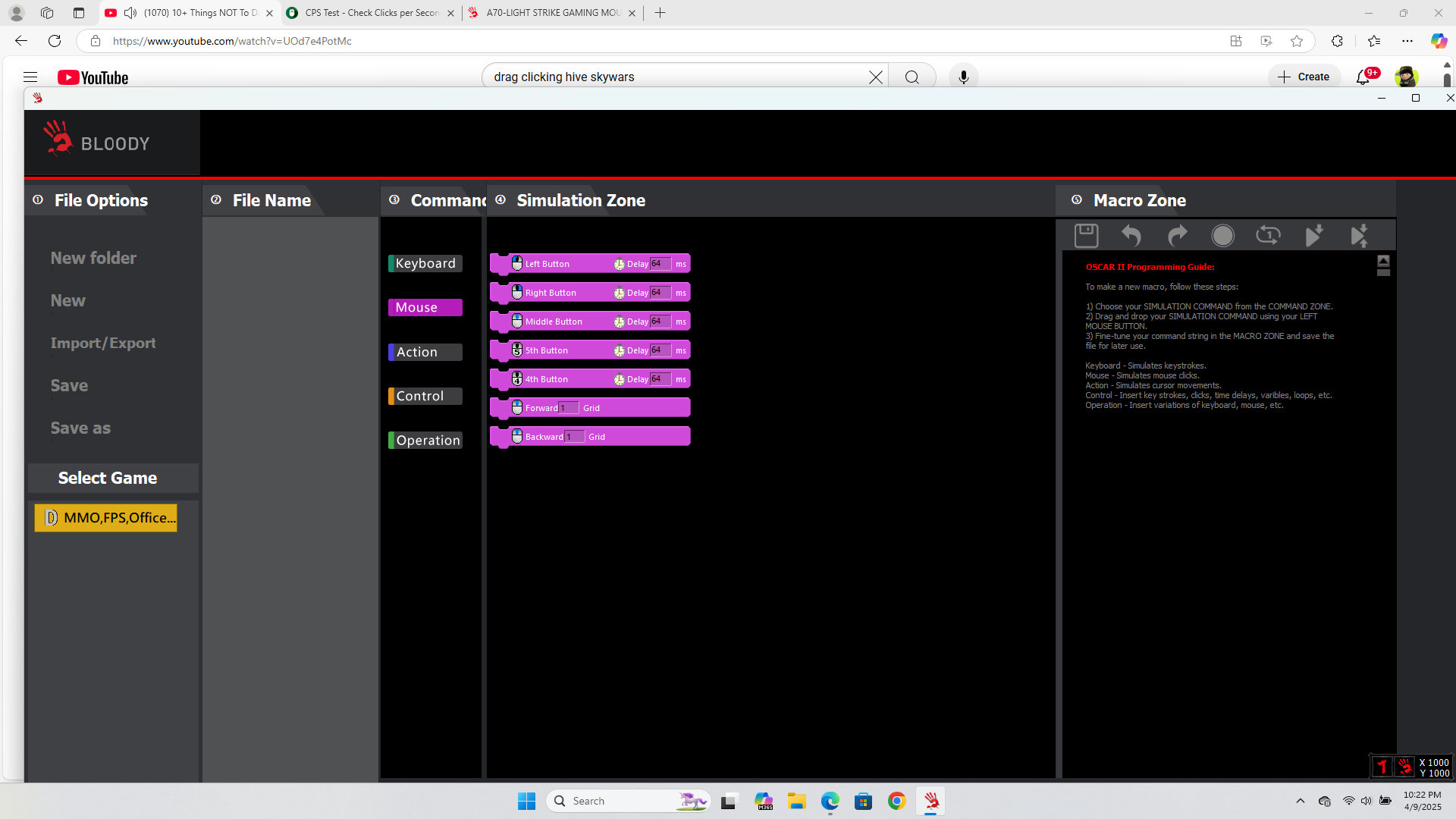1456x819 pixels.
Task: Go to YouTube home via logo
Action: 93,77
